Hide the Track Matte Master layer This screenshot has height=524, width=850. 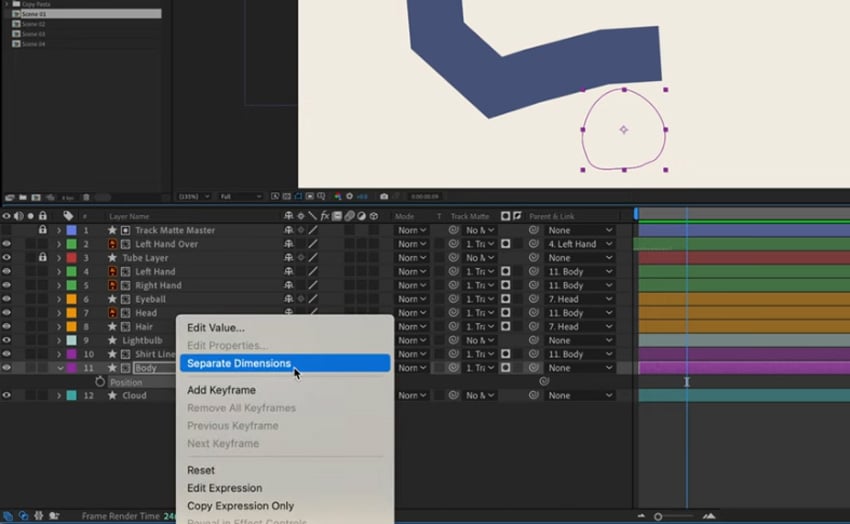7,230
